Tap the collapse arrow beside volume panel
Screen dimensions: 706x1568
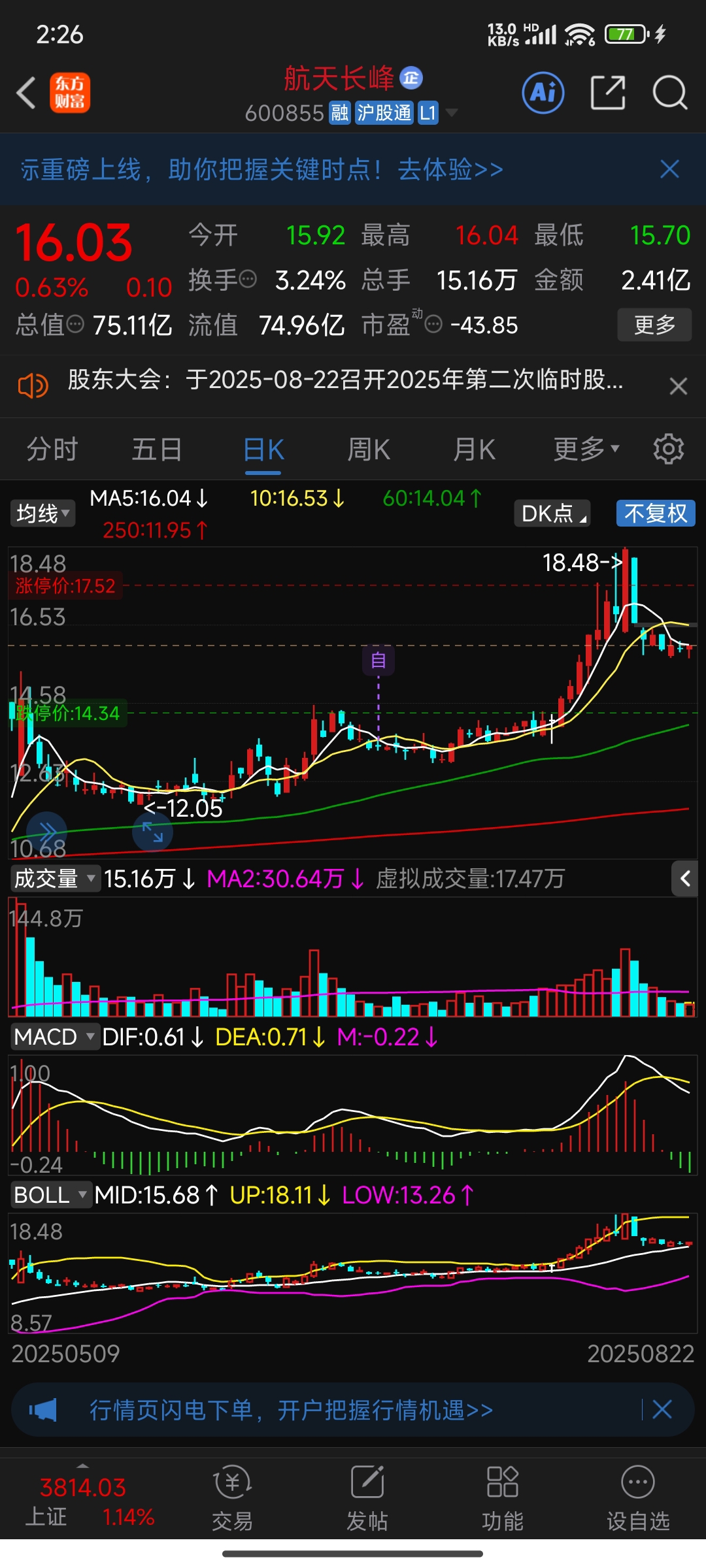point(684,879)
